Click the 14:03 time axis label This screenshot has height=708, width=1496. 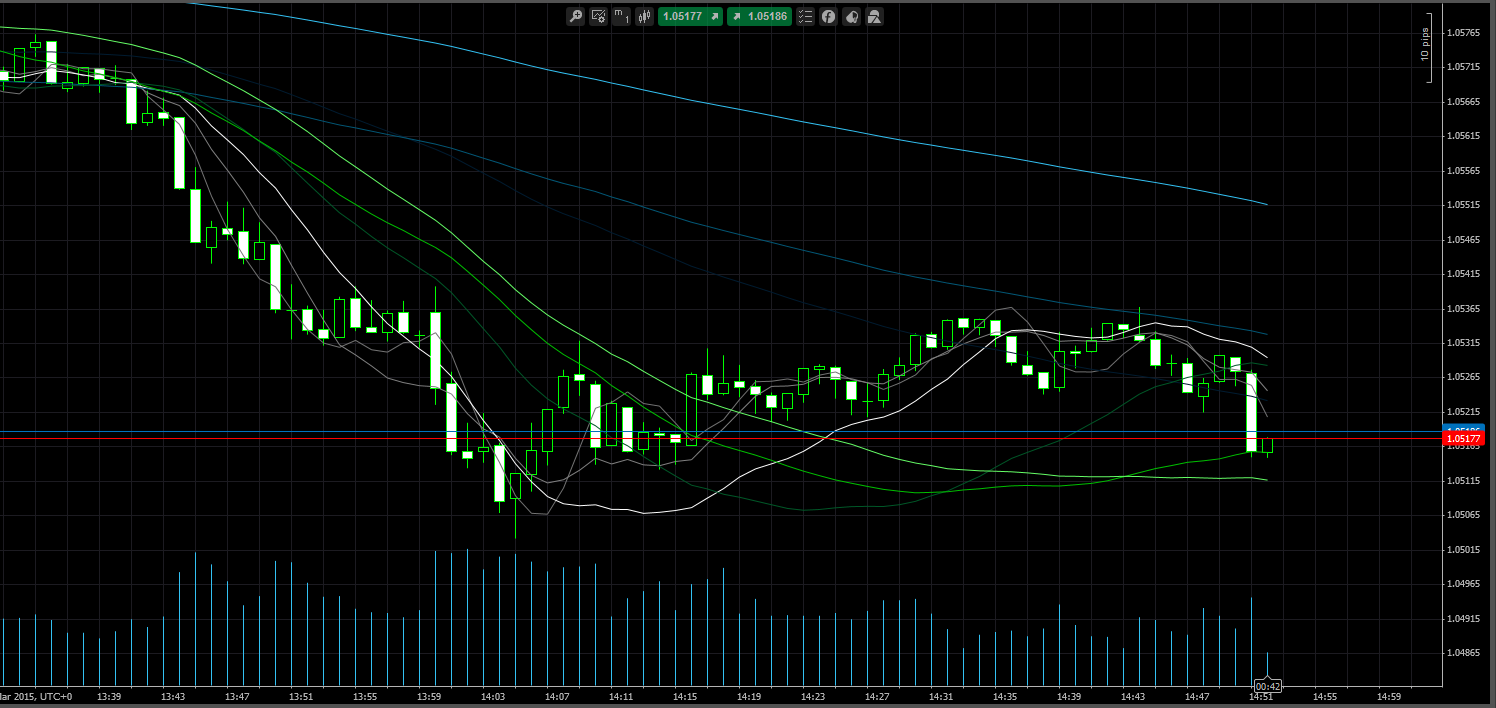pos(493,696)
